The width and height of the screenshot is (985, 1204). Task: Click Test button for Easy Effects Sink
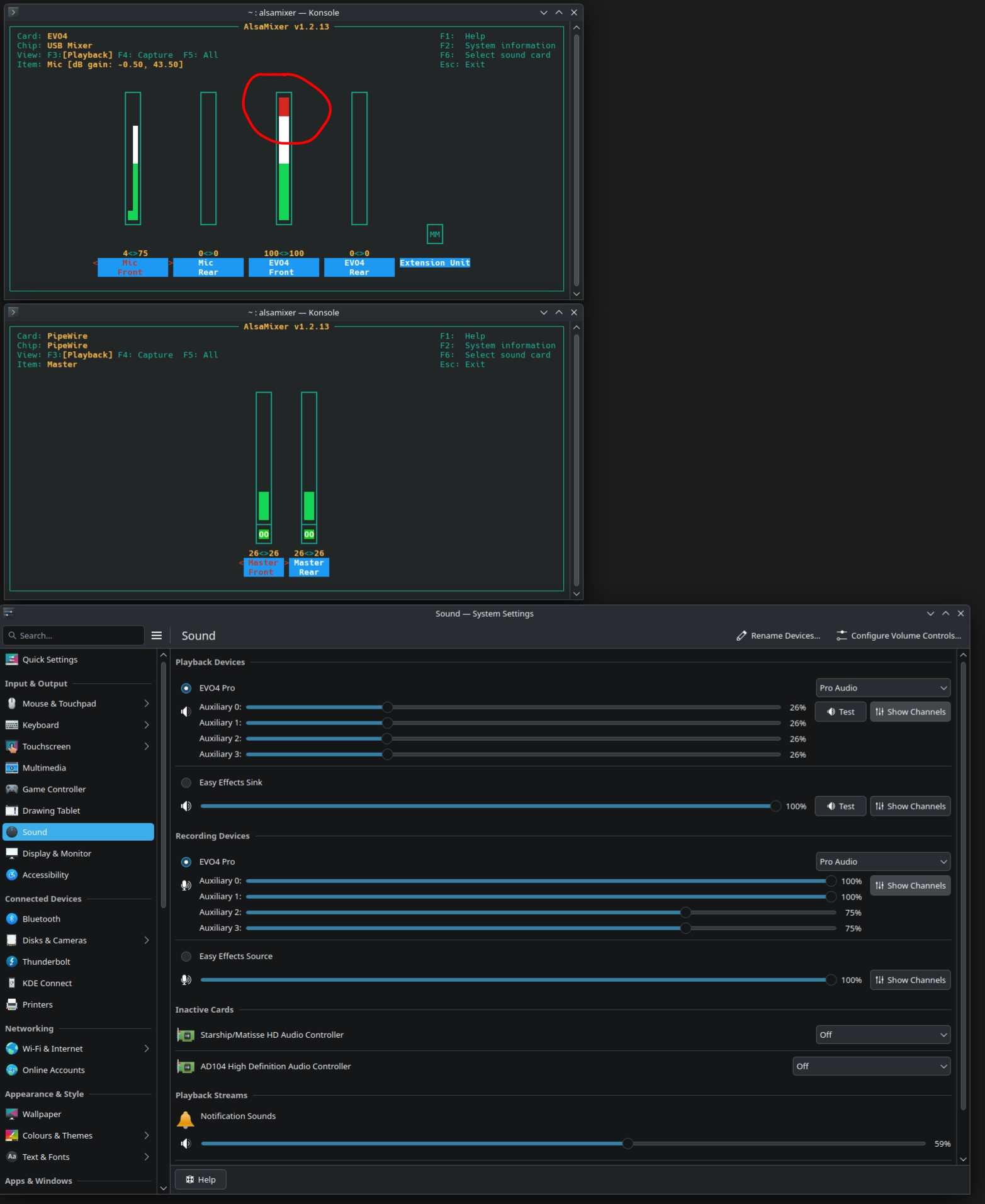click(x=840, y=806)
